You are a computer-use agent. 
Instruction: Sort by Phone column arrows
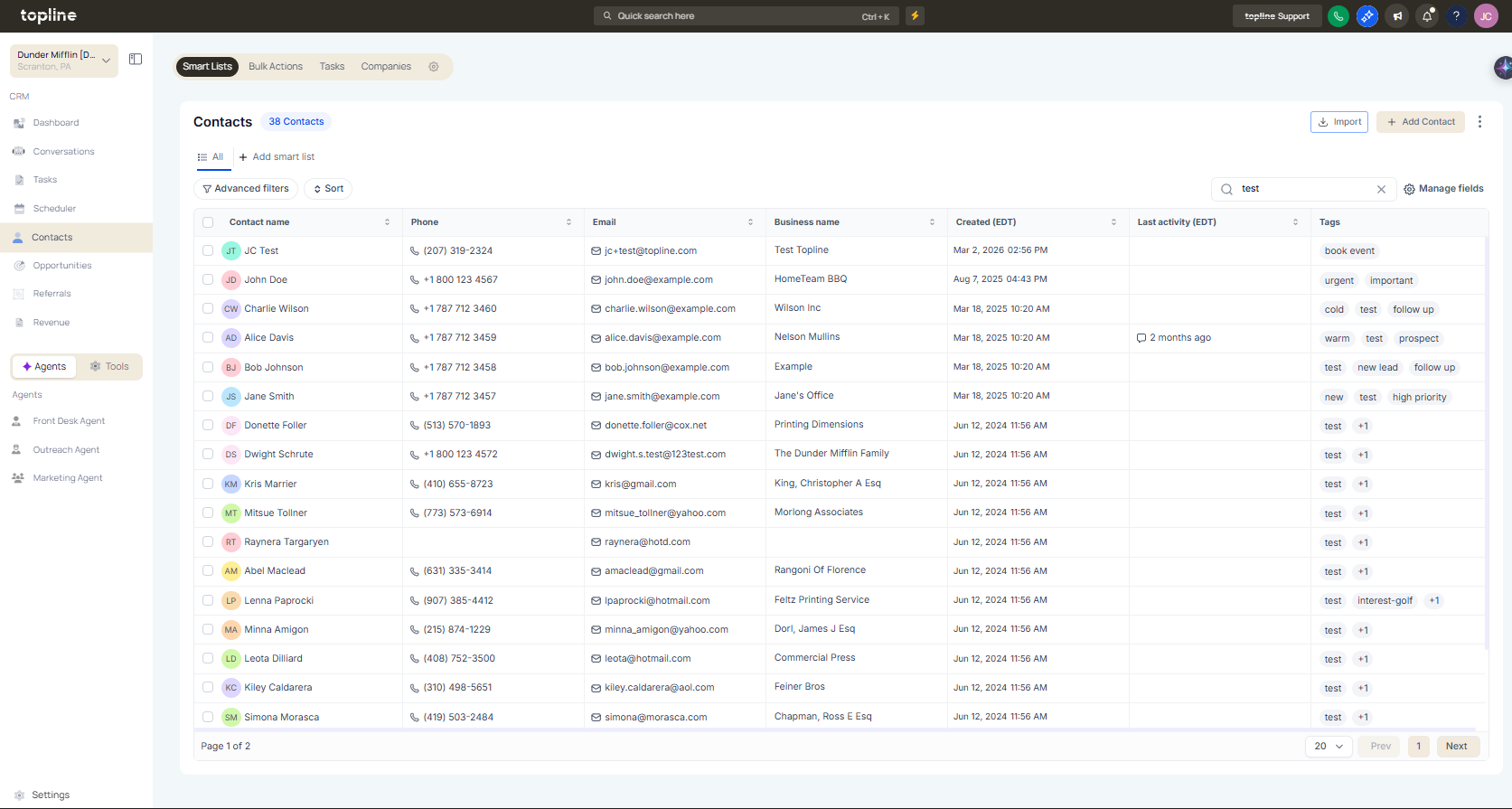coord(569,222)
